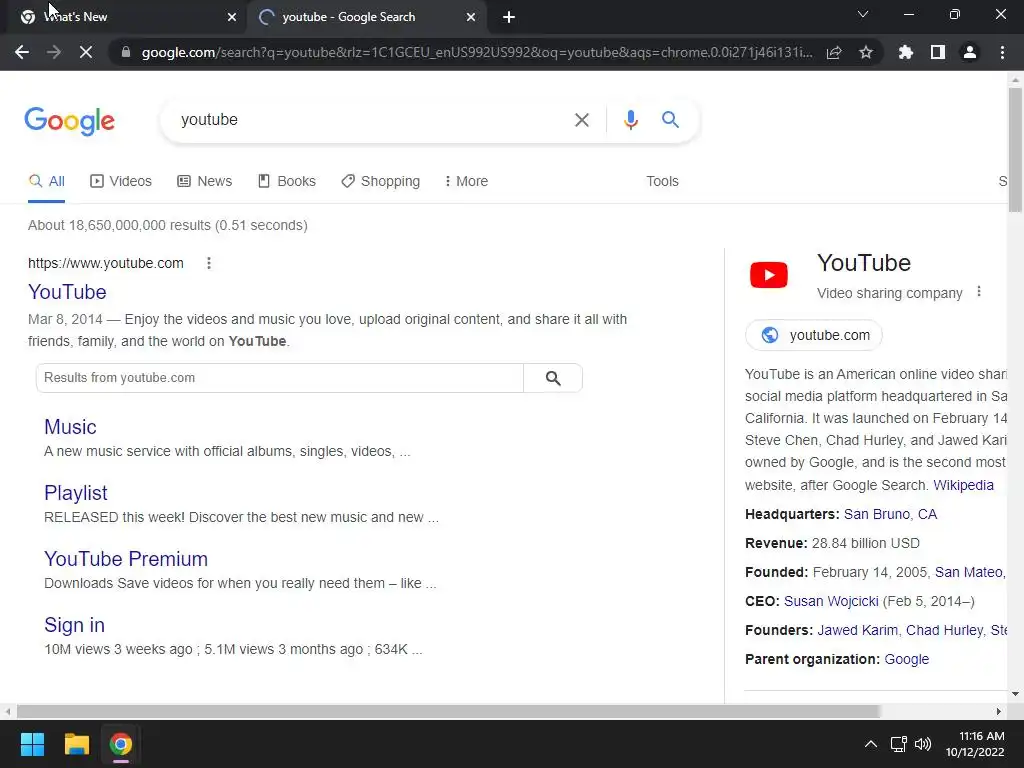Open a new tab
The width and height of the screenshot is (1024, 768).
click(509, 17)
